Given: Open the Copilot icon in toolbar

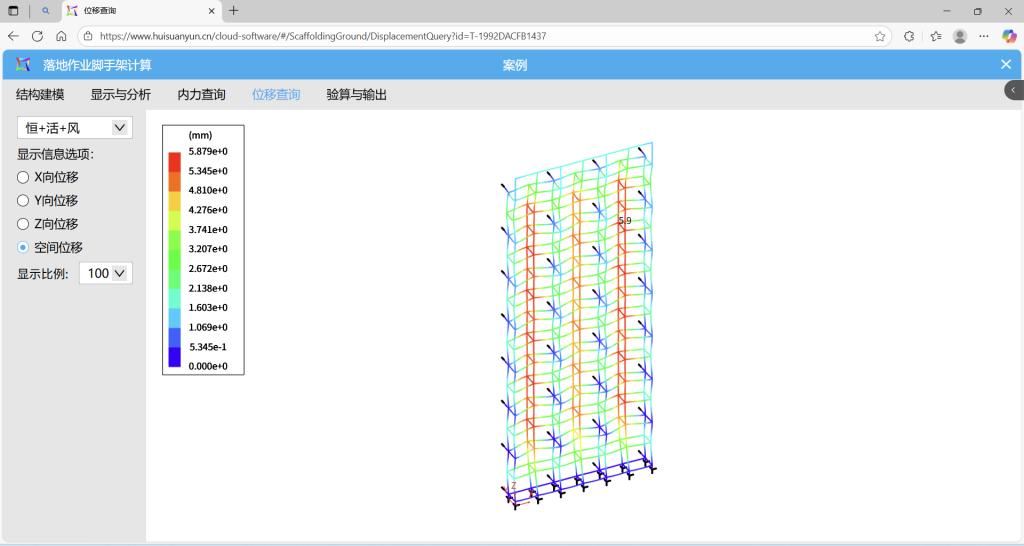Looking at the screenshot, I should [1009, 36].
